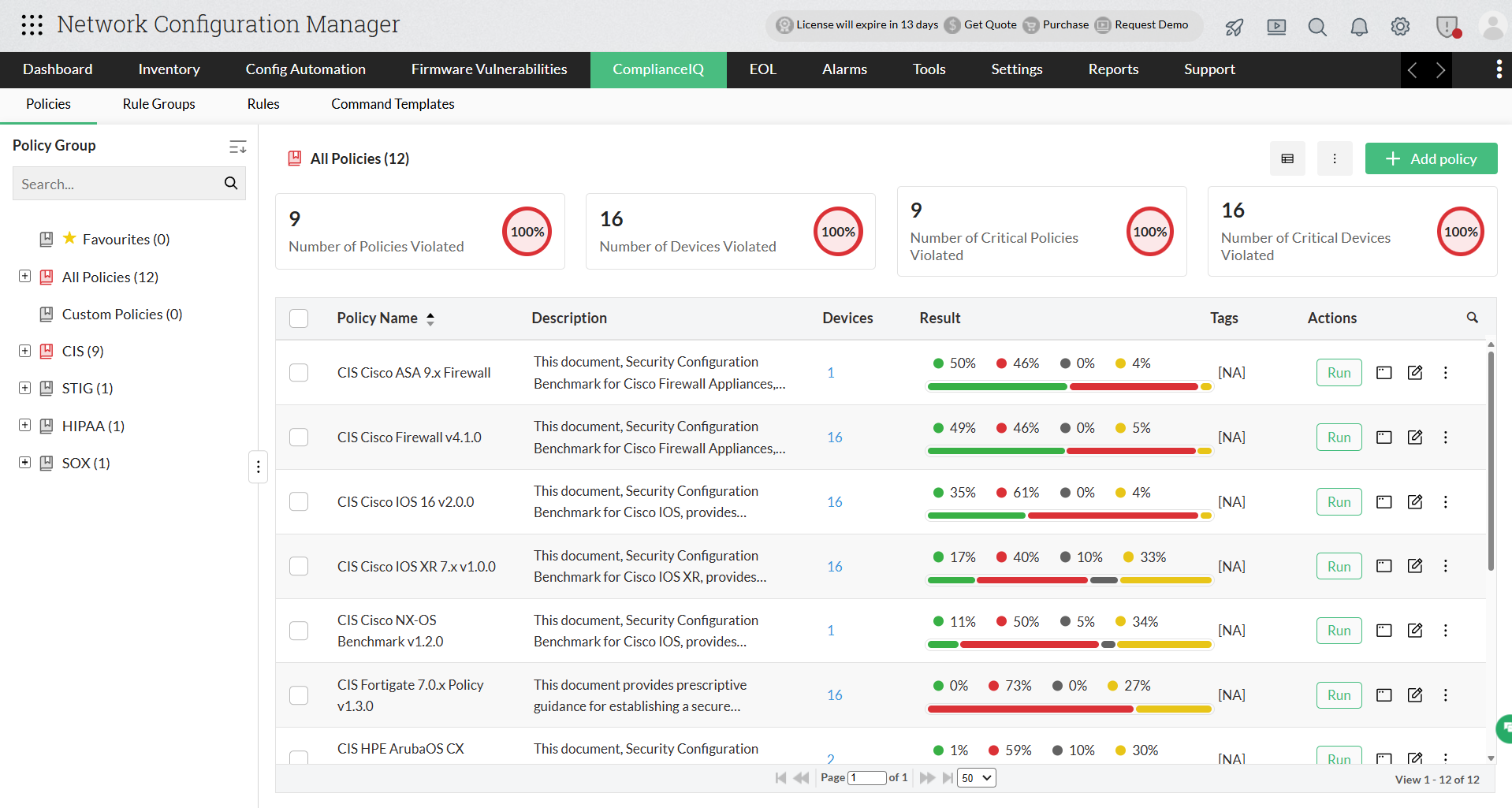Type in the Policy Group search field

tap(118, 184)
